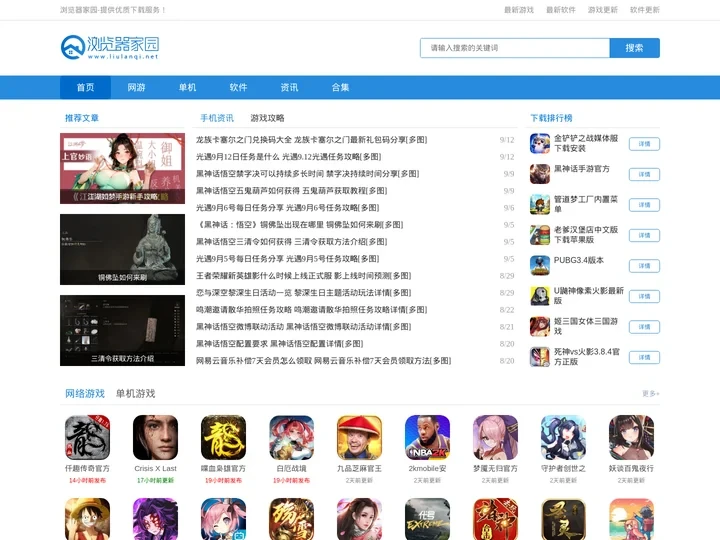
Task: Switch to 手机资讯 tab
Action: (x=217, y=118)
